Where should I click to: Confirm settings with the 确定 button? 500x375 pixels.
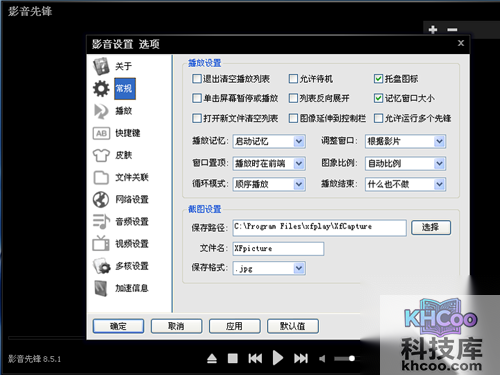(118, 326)
